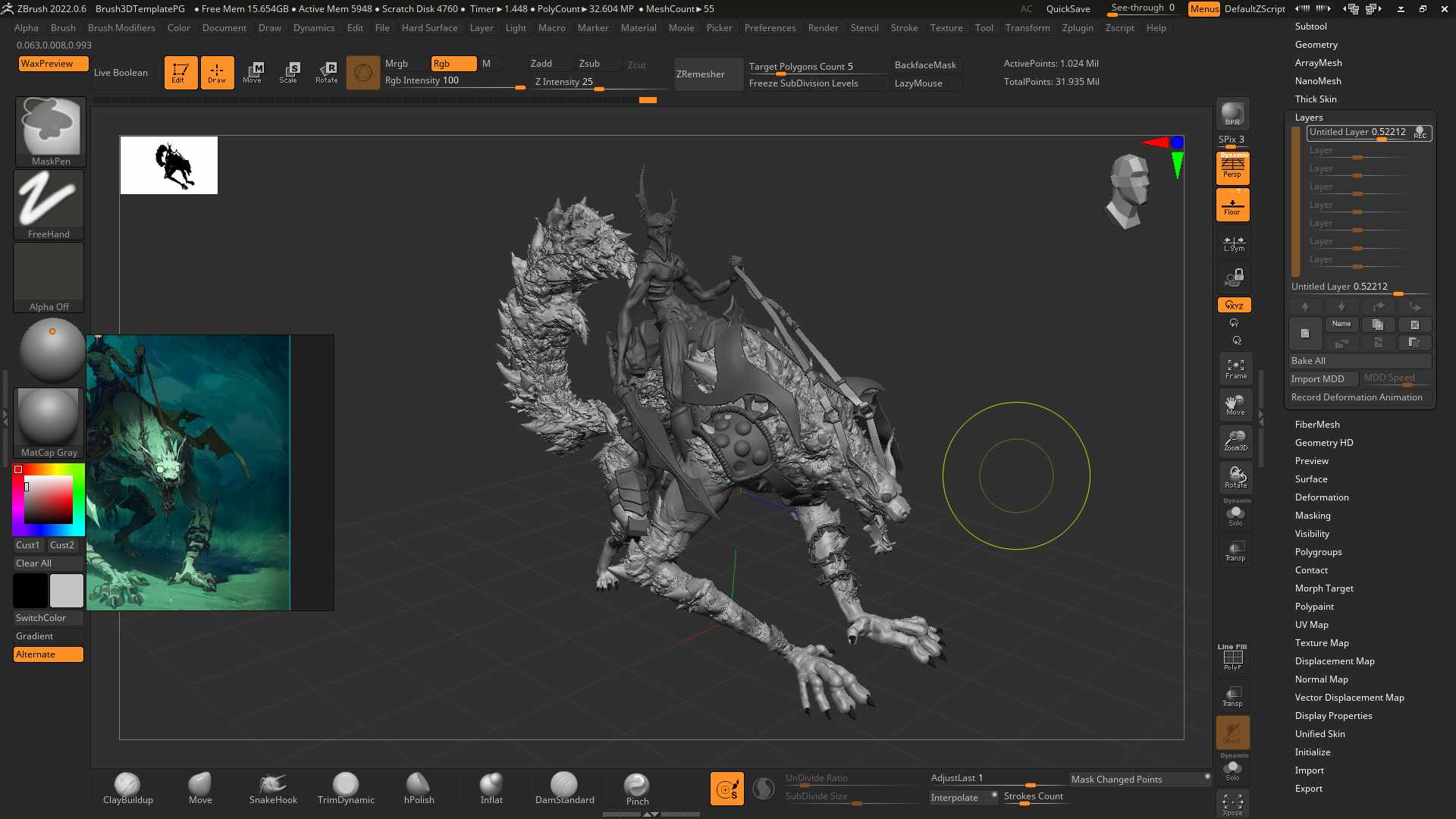Select the SnakeHook brush

(273, 789)
